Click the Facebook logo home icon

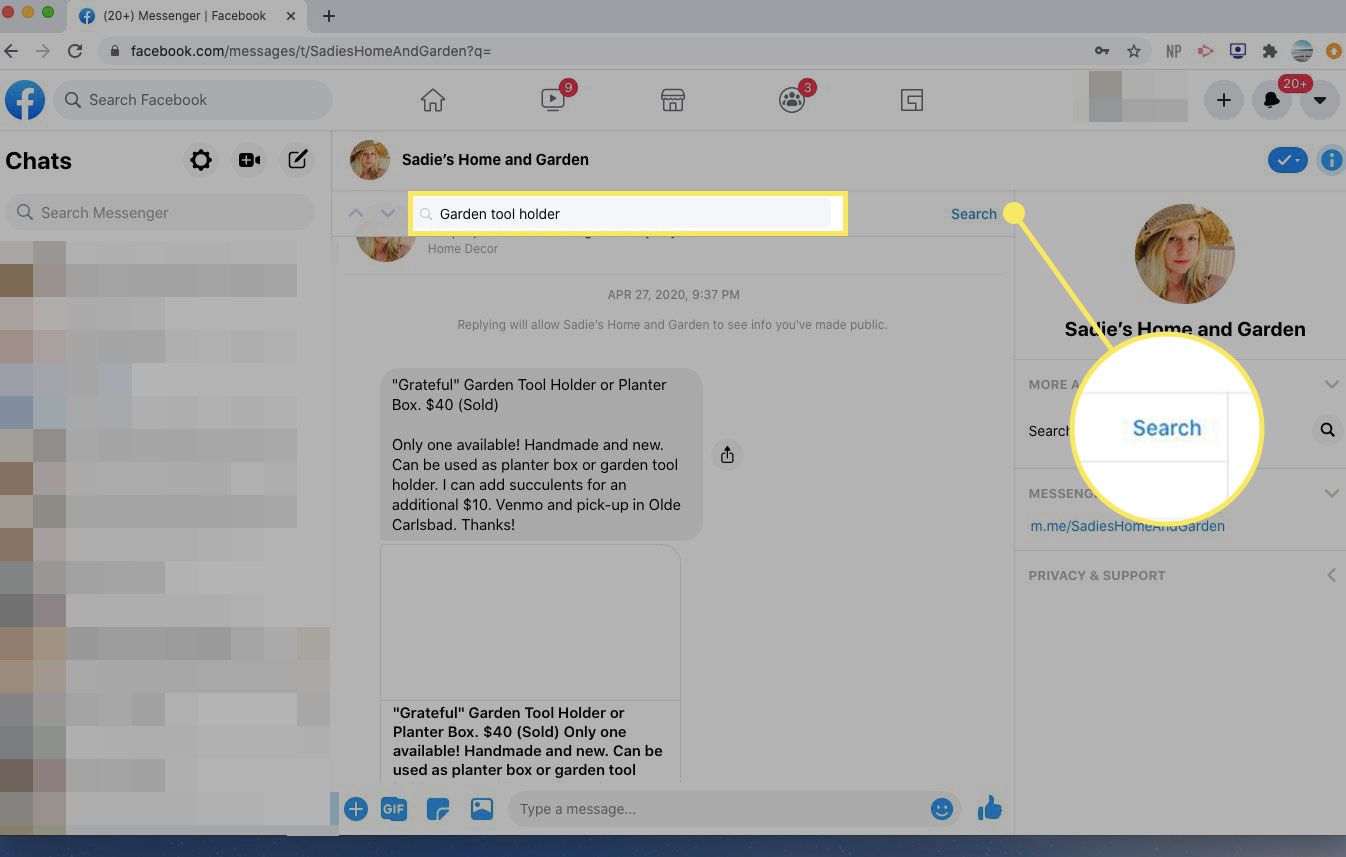click(25, 100)
